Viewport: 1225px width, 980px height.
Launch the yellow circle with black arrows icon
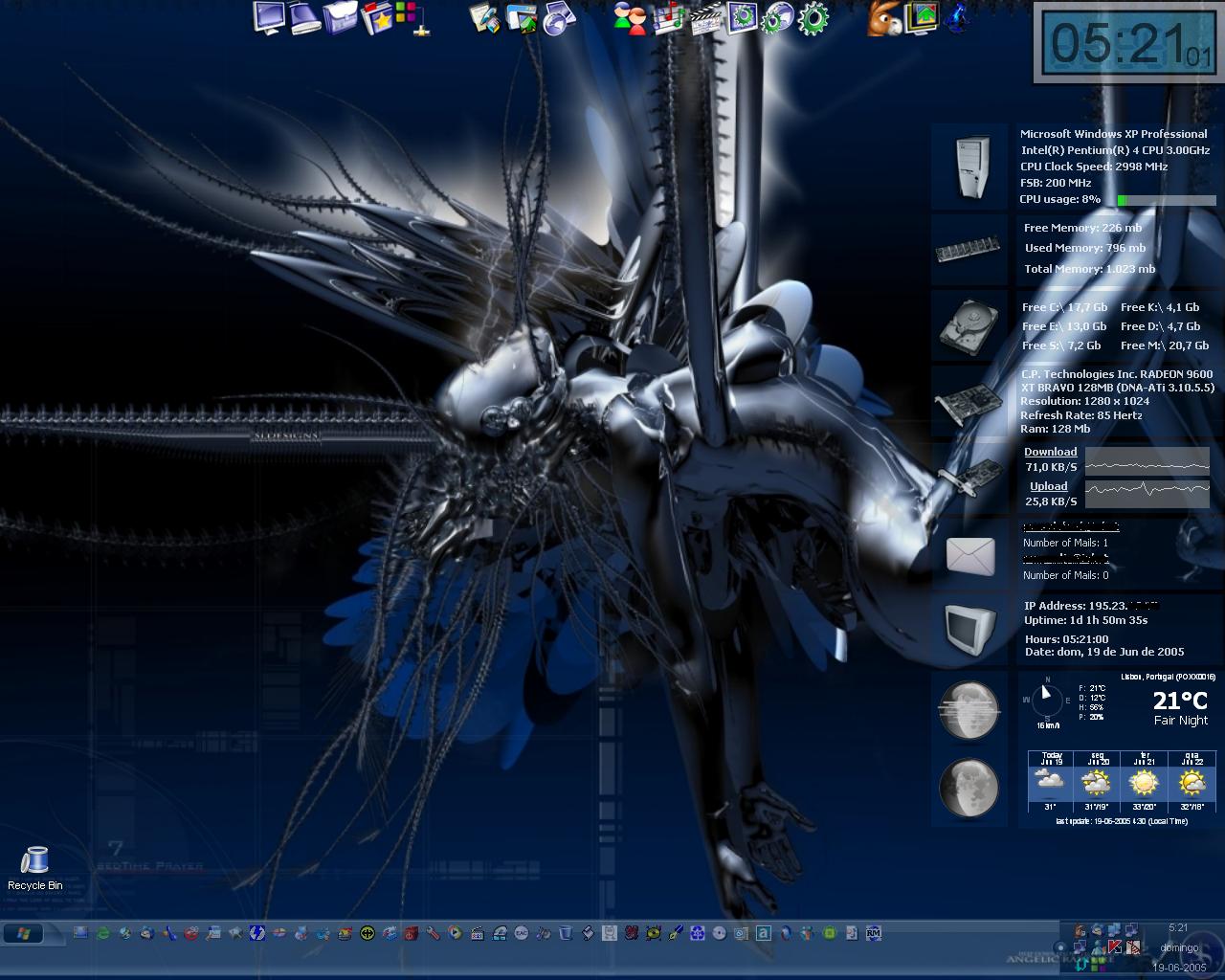367,933
